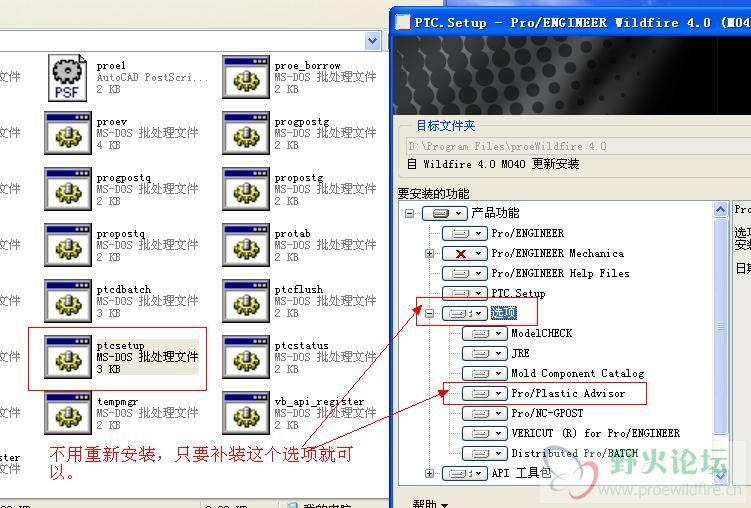Select the 产品功能 root label

(x=495, y=213)
